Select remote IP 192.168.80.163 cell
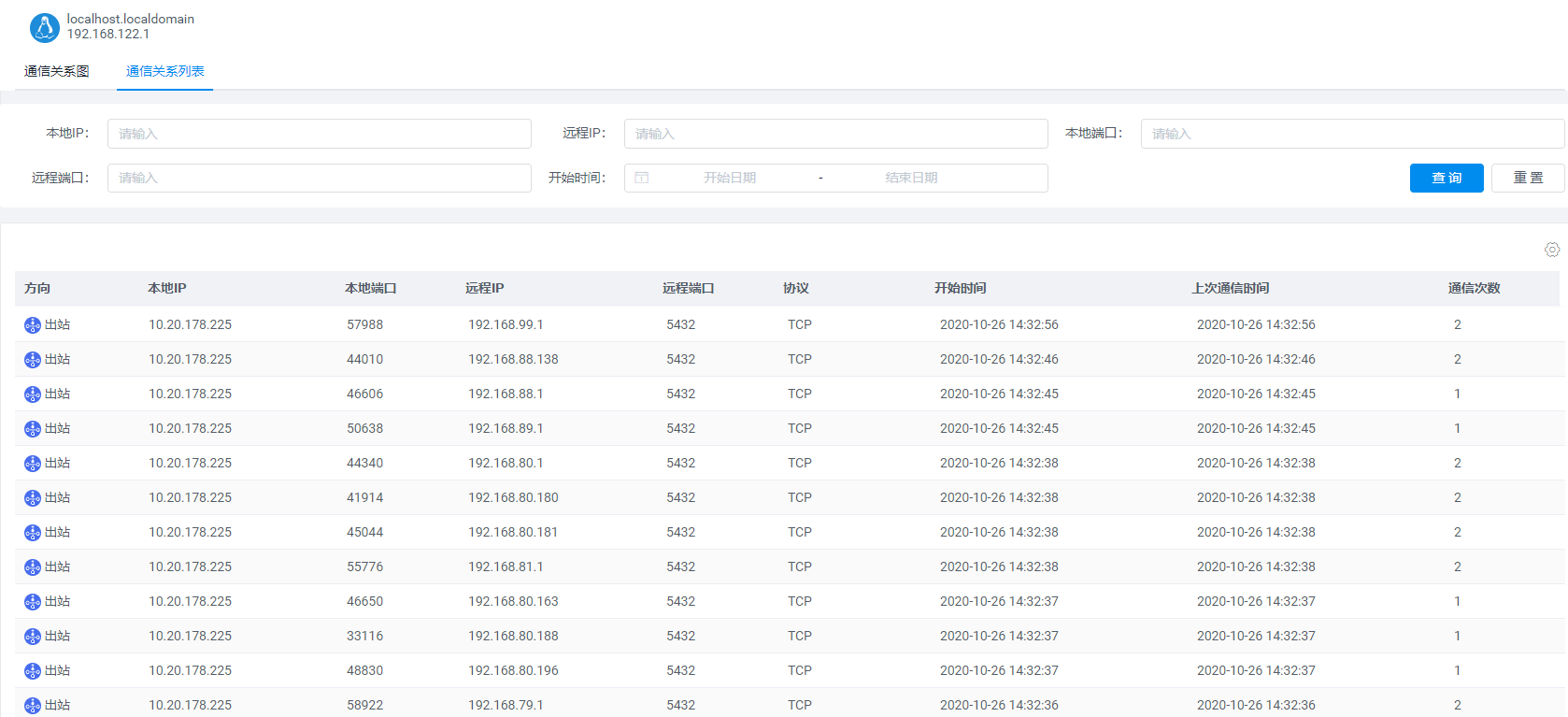 coord(513,601)
